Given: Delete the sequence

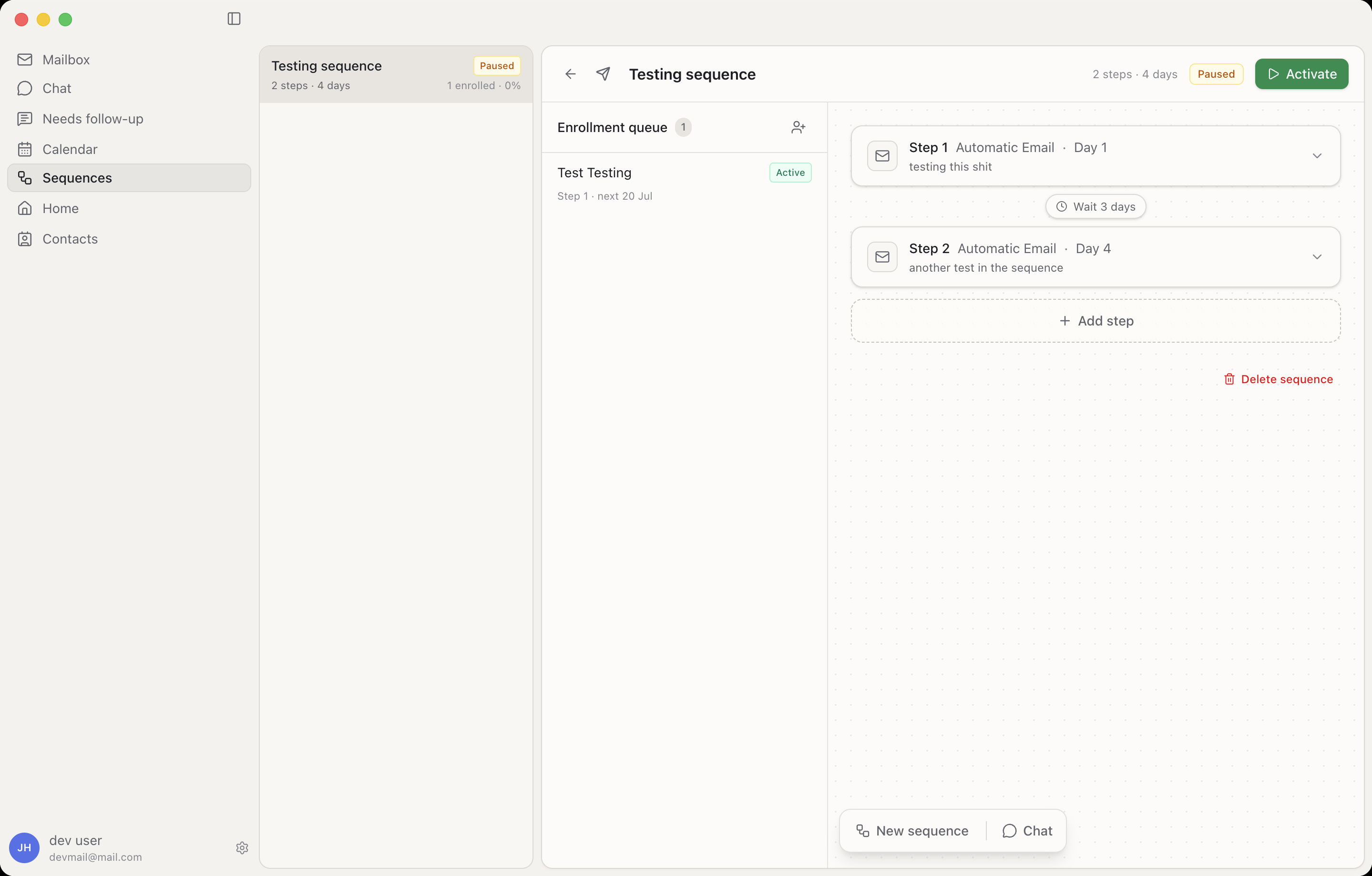Looking at the screenshot, I should coord(1278,379).
